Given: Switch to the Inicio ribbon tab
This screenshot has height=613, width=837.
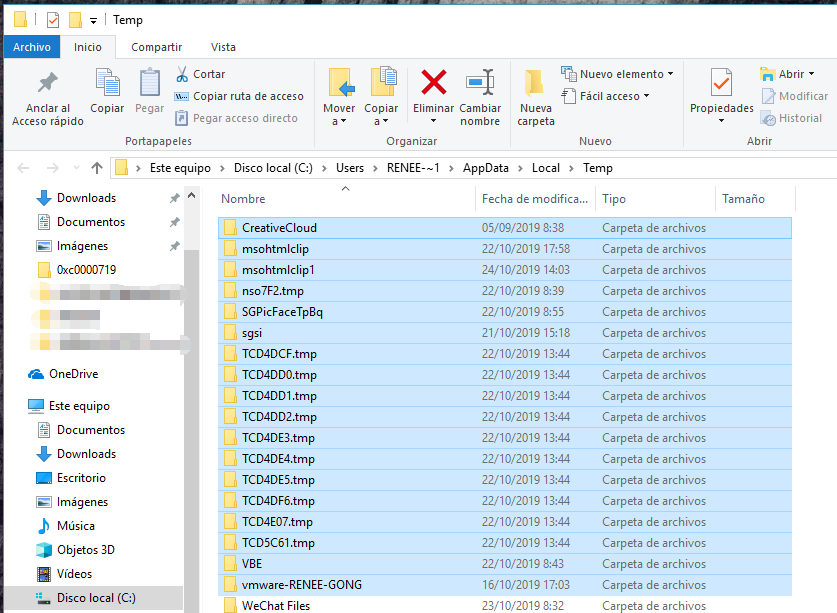Looking at the screenshot, I should (88, 47).
